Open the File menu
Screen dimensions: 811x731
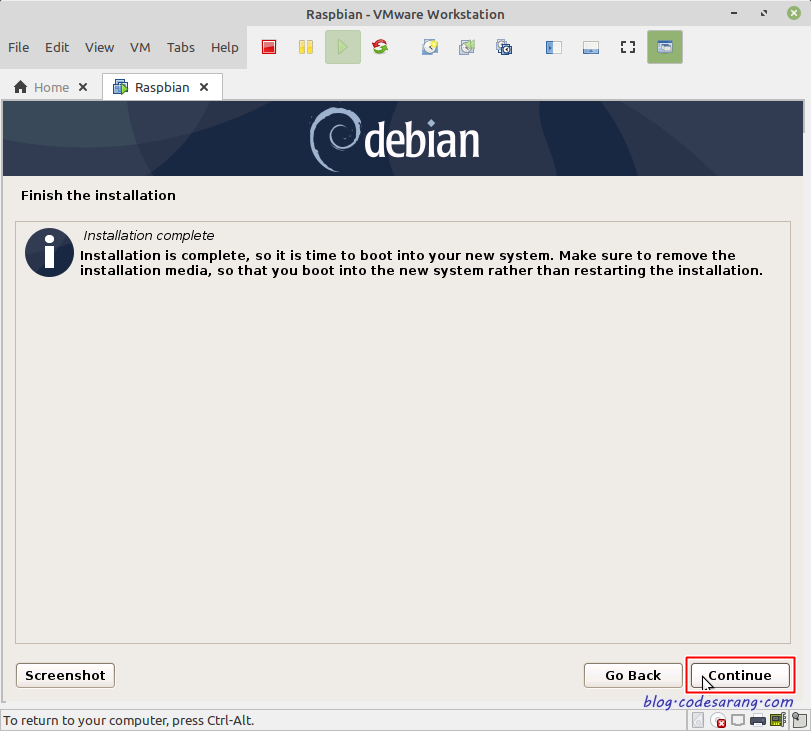coord(19,48)
